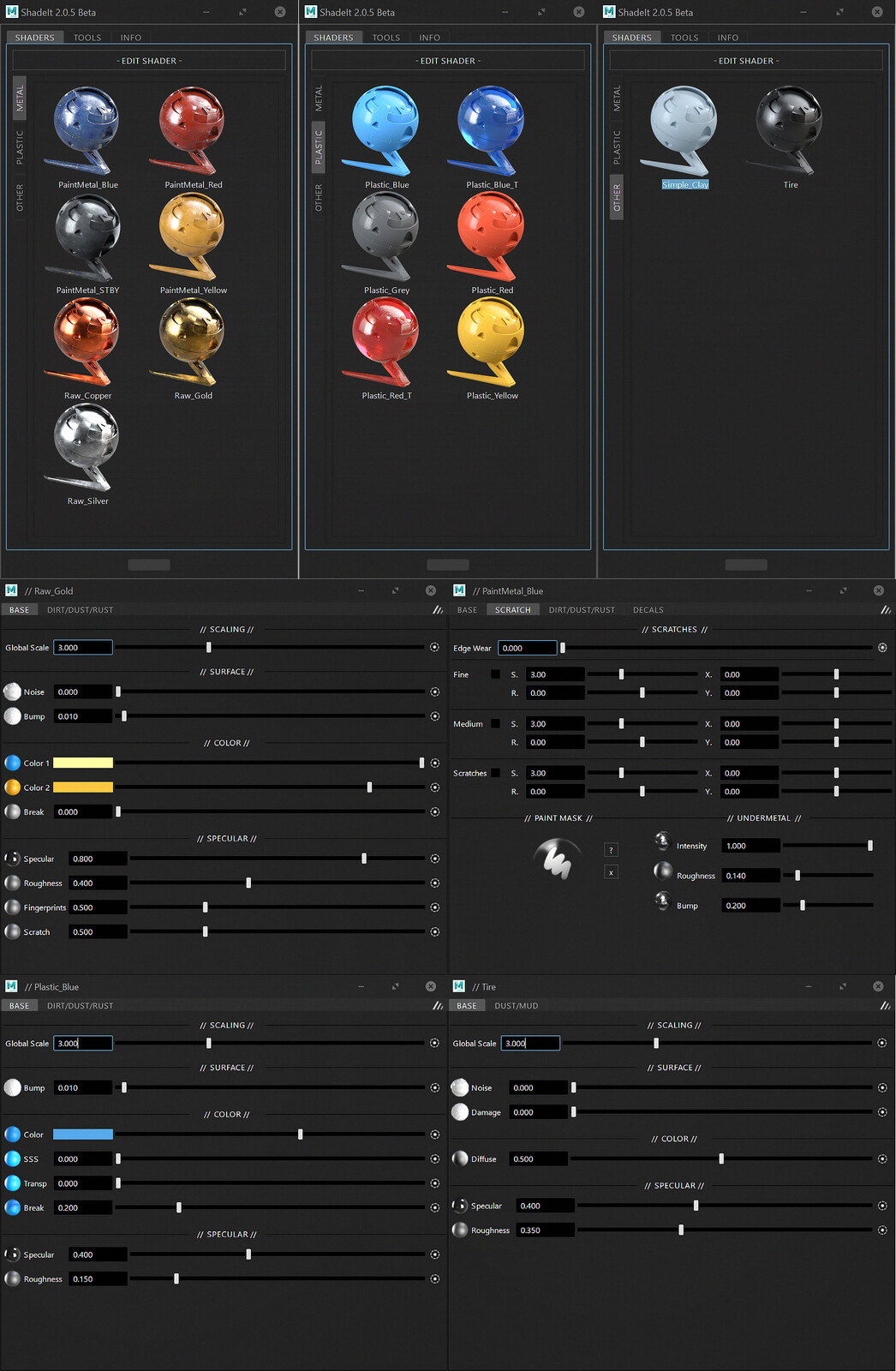Click the Damage sphere icon in Tire
The height and width of the screenshot is (1371, 896).
click(460, 1111)
